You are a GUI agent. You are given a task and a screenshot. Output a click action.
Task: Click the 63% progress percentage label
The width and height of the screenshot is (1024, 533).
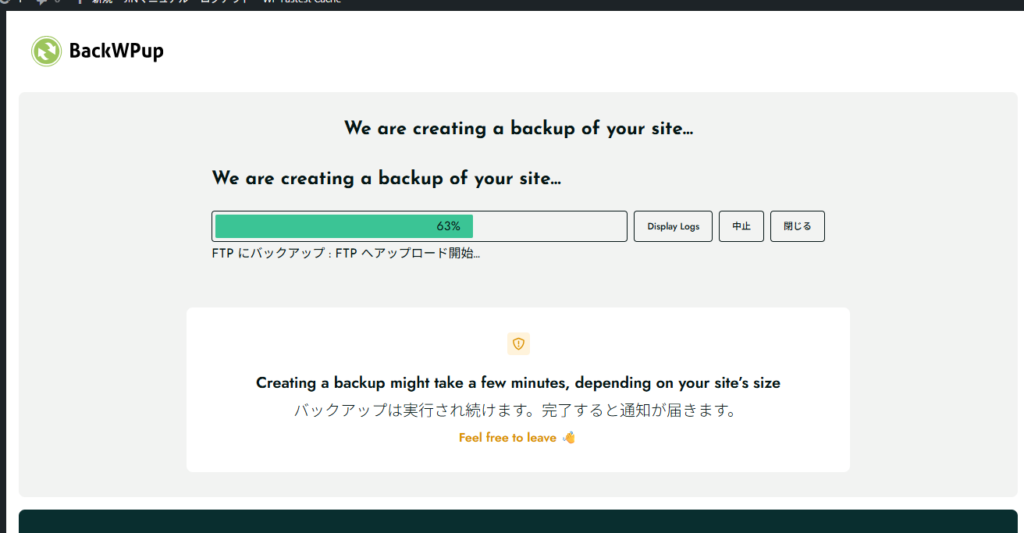click(448, 227)
